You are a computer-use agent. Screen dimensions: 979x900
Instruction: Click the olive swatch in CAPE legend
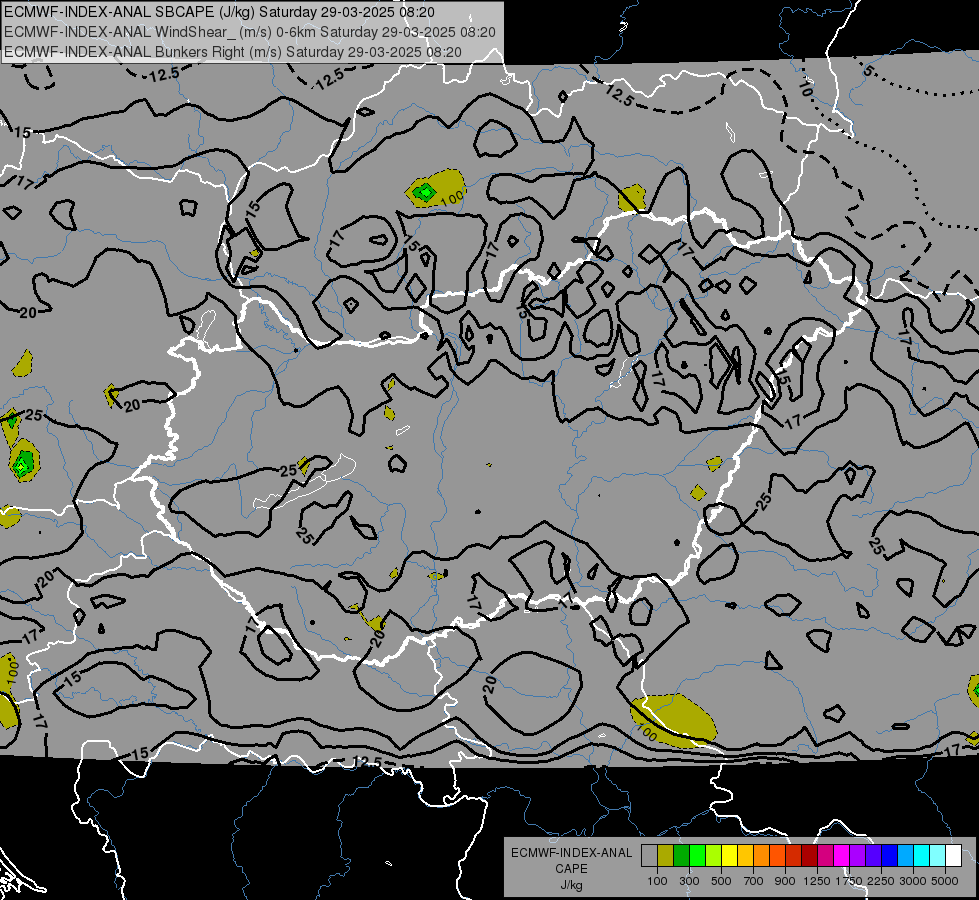pos(665,855)
